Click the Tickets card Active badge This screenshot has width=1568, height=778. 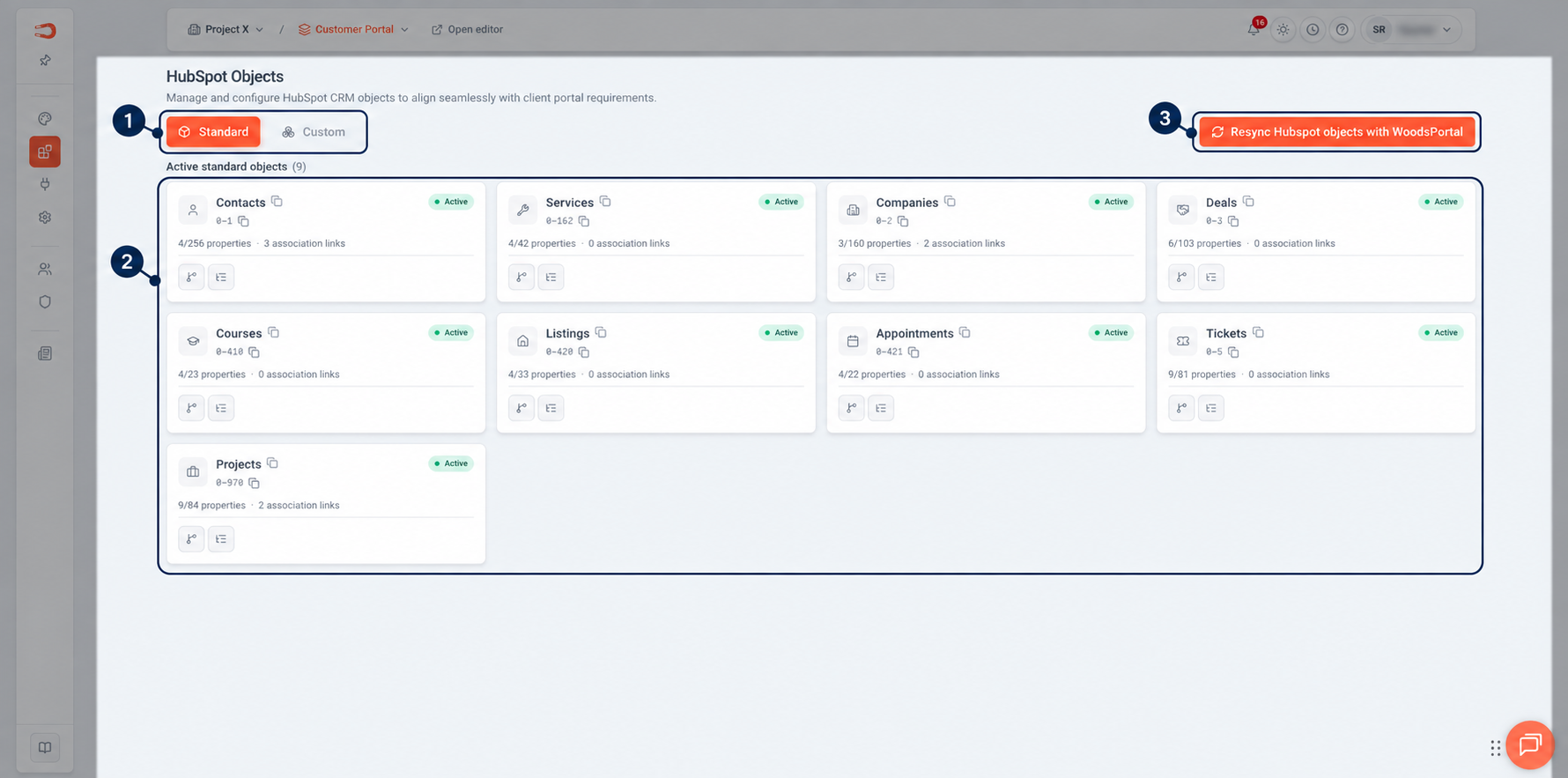(x=1441, y=333)
